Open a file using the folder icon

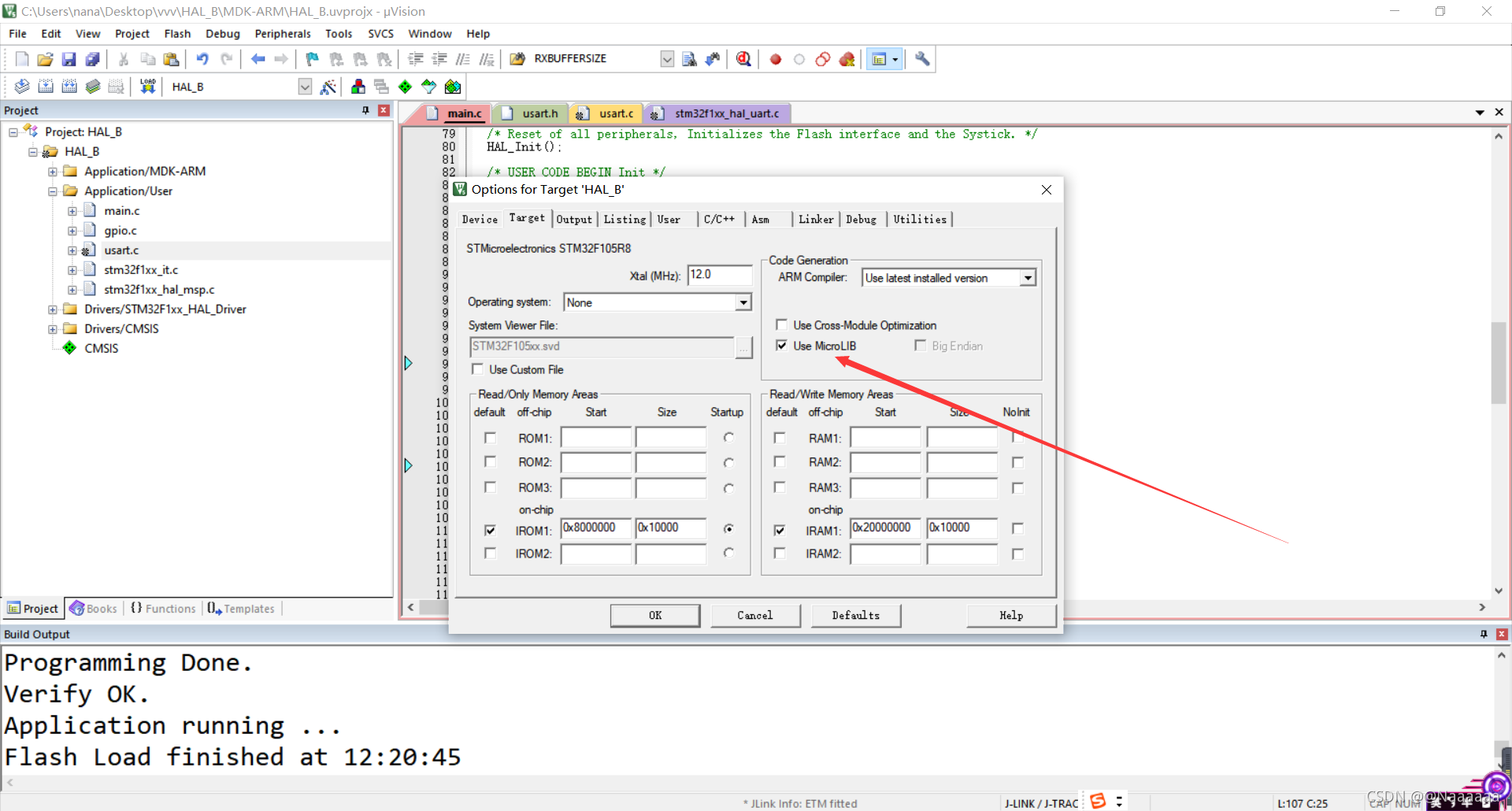46,59
